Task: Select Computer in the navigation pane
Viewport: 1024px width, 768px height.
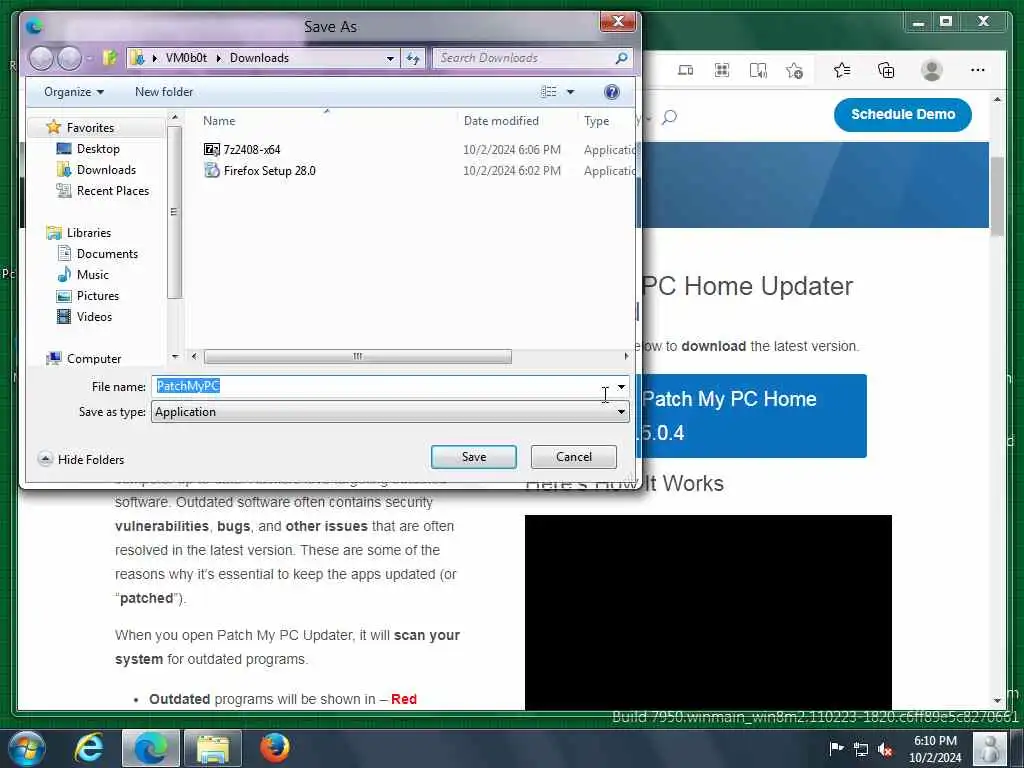Action: pyautogui.click(x=94, y=359)
